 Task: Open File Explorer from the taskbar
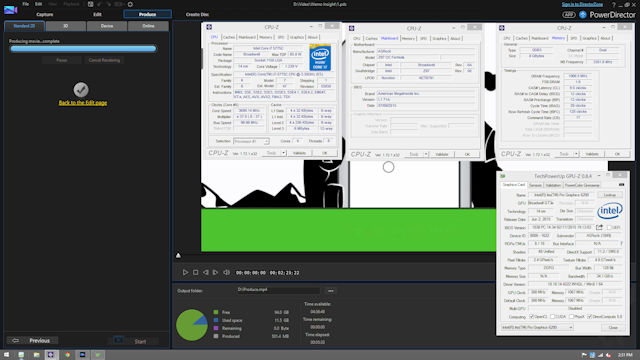(36, 355)
